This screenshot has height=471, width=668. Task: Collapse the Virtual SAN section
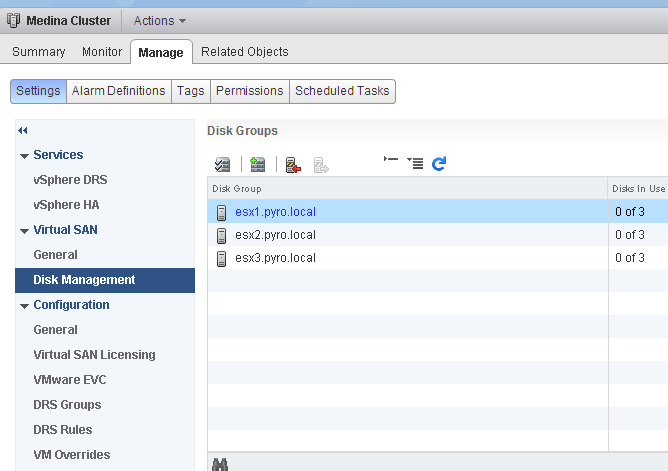24,230
